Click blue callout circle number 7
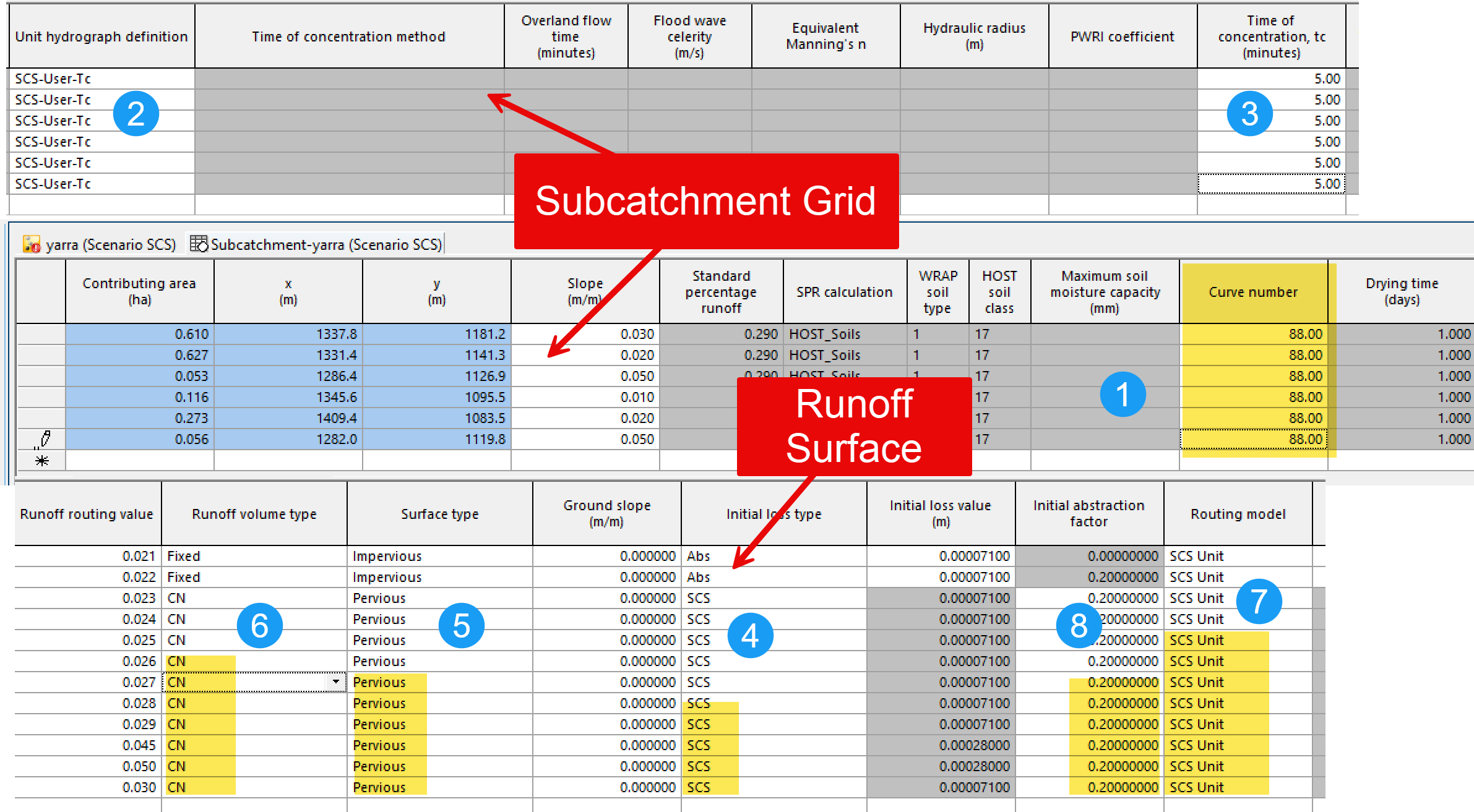The height and width of the screenshot is (812, 1474). pos(1259,601)
